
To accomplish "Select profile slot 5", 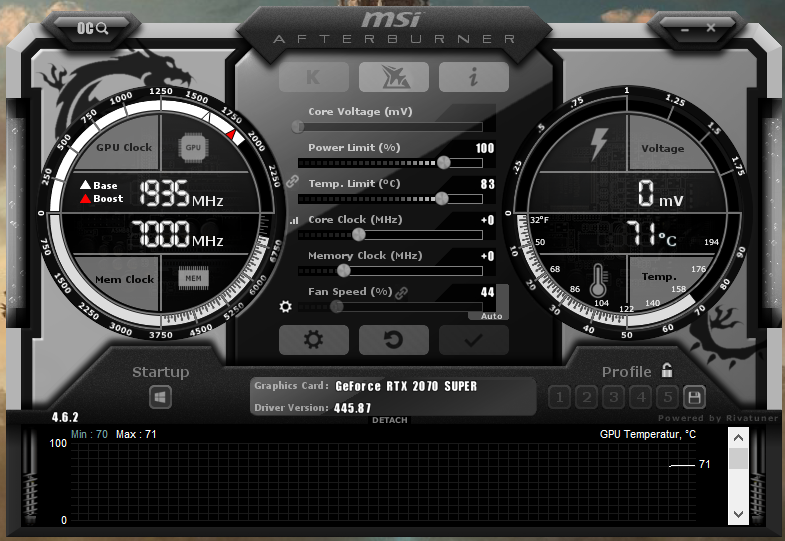I will tap(667, 398).
